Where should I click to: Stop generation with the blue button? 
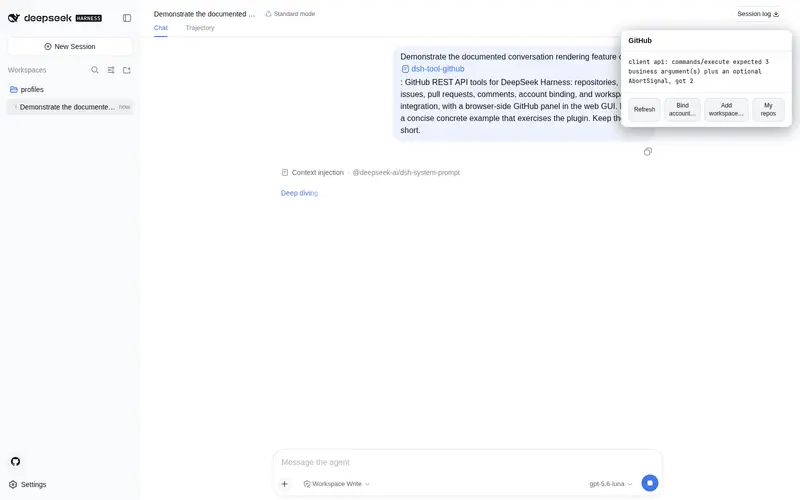pyautogui.click(x=649, y=483)
